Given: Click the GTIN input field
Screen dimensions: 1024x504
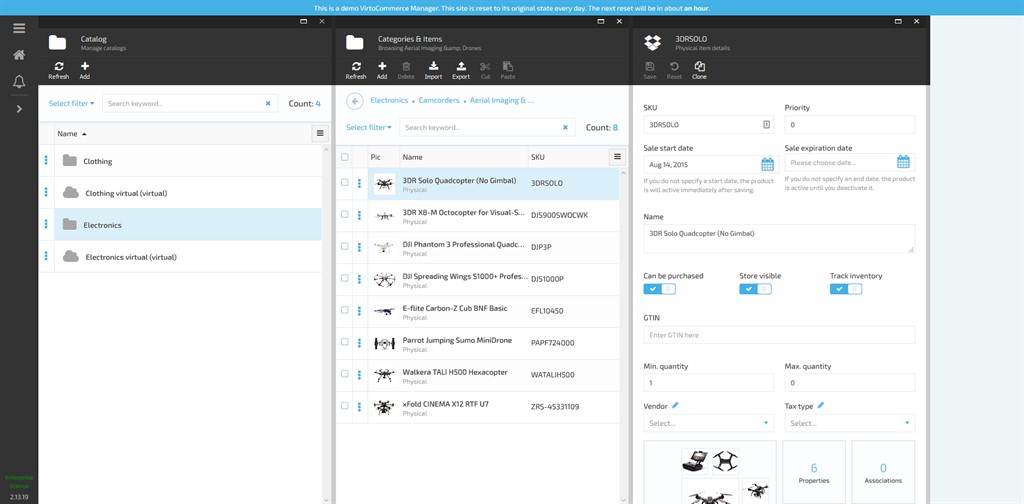Looking at the screenshot, I should (779, 335).
